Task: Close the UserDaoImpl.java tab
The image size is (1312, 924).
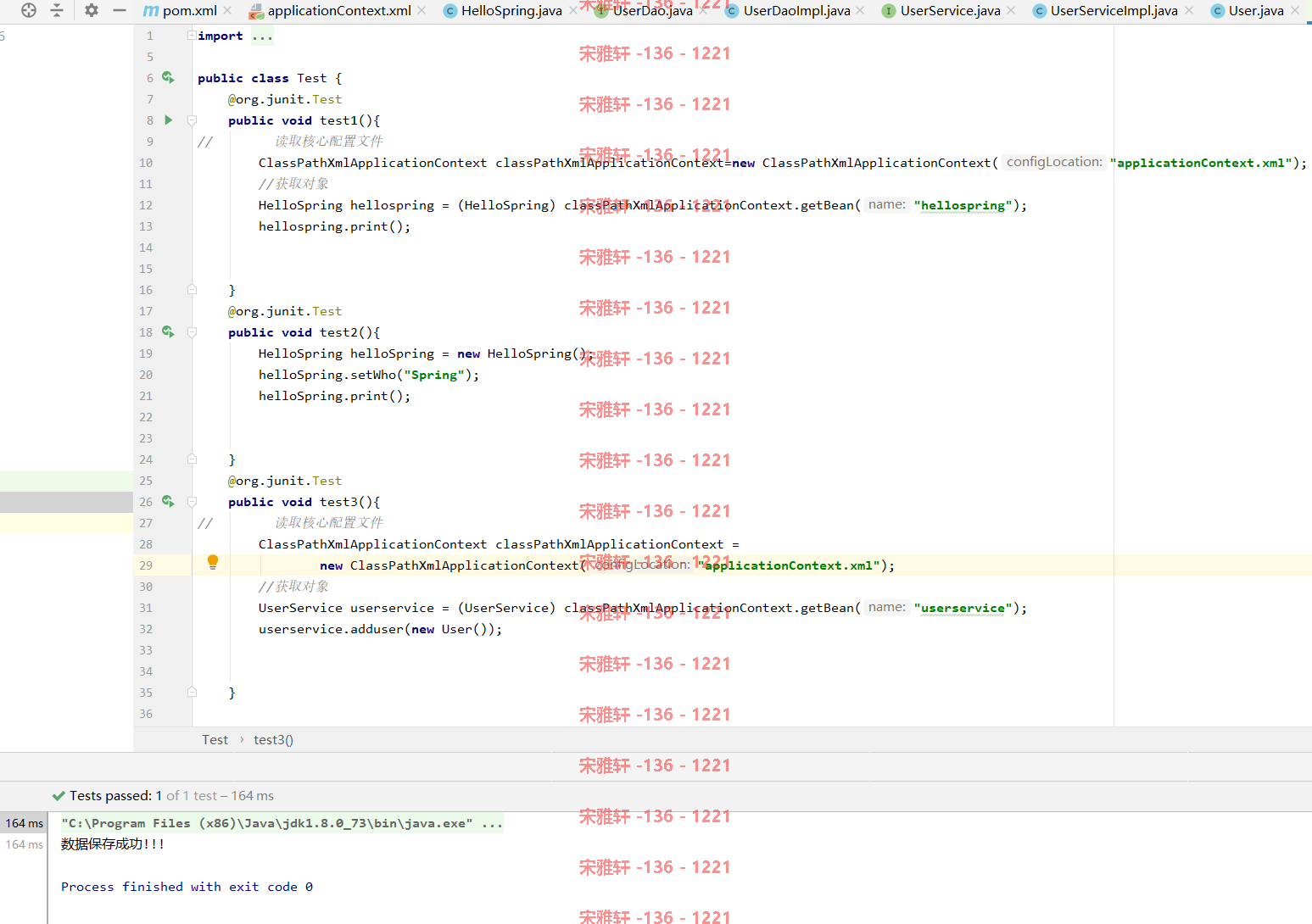Action: pos(860,11)
